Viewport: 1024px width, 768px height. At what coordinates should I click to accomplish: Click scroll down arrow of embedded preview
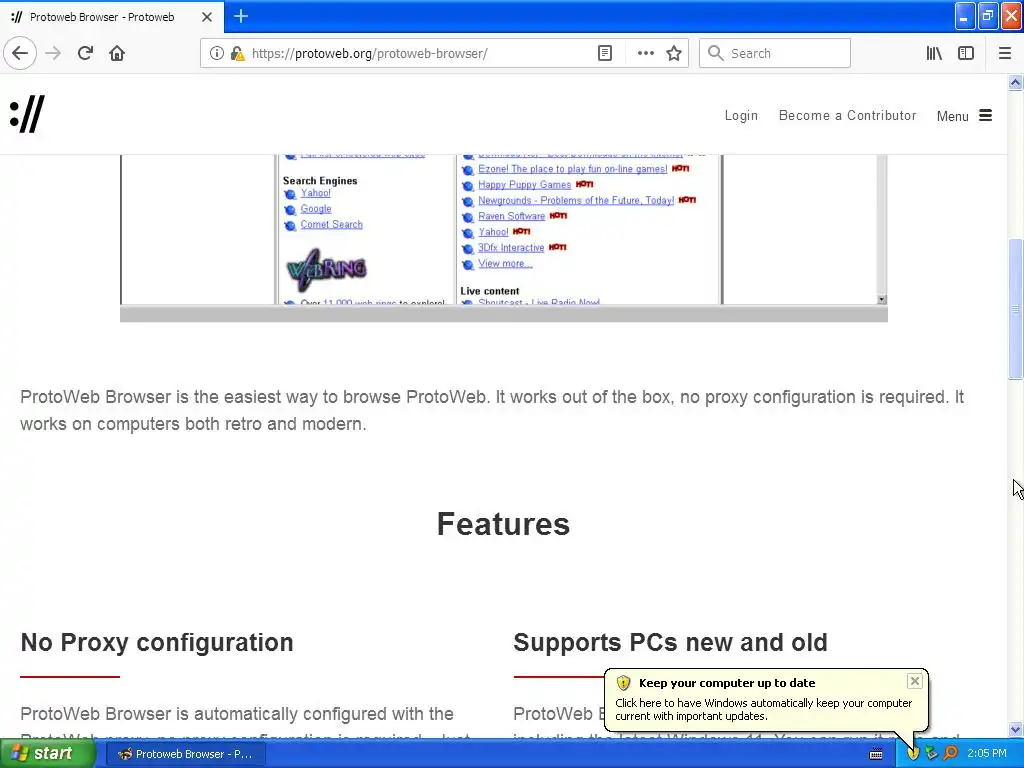pos(882,299)
